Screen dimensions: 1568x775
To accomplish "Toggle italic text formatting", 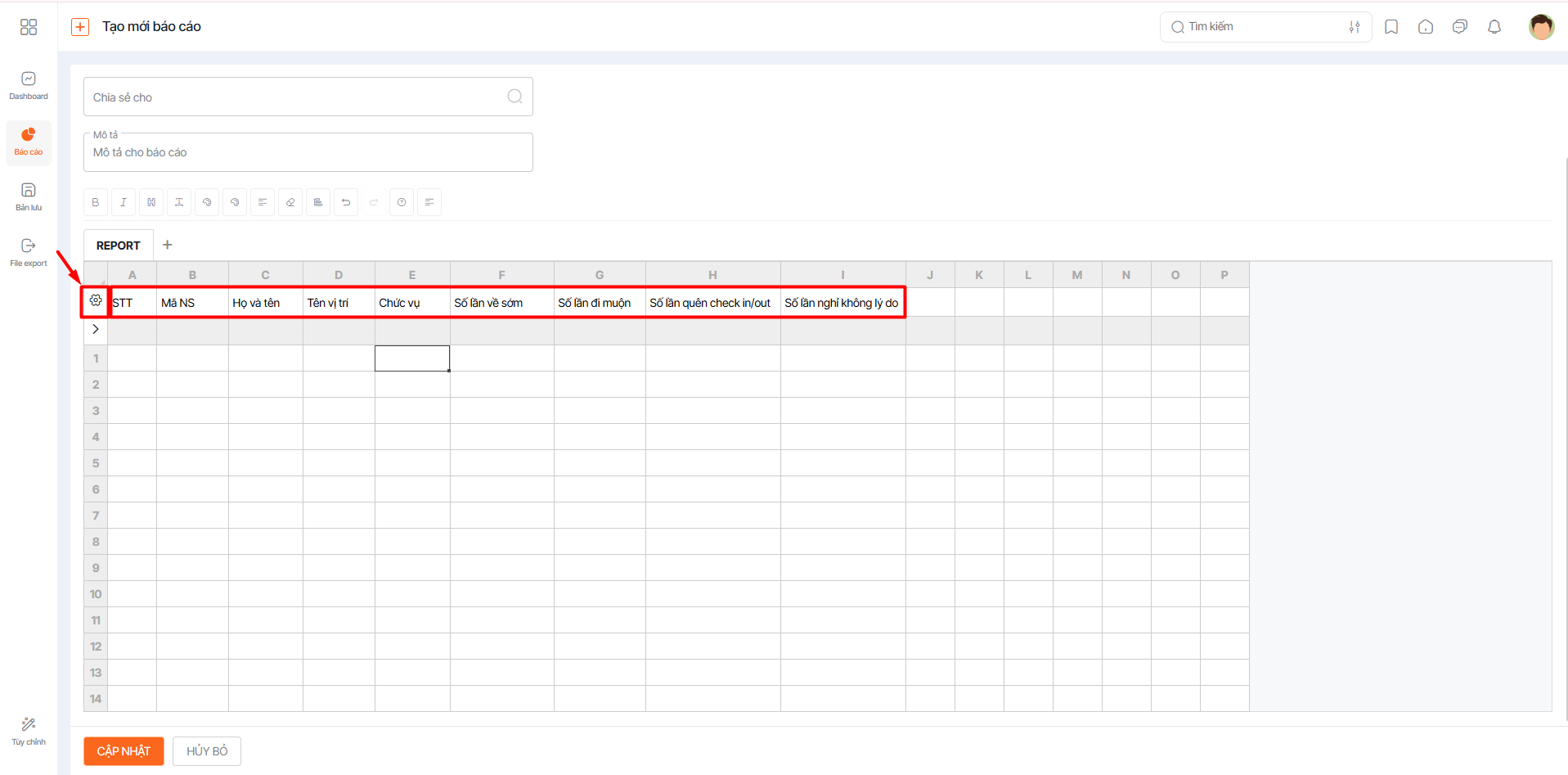I will tap(124, 202).
